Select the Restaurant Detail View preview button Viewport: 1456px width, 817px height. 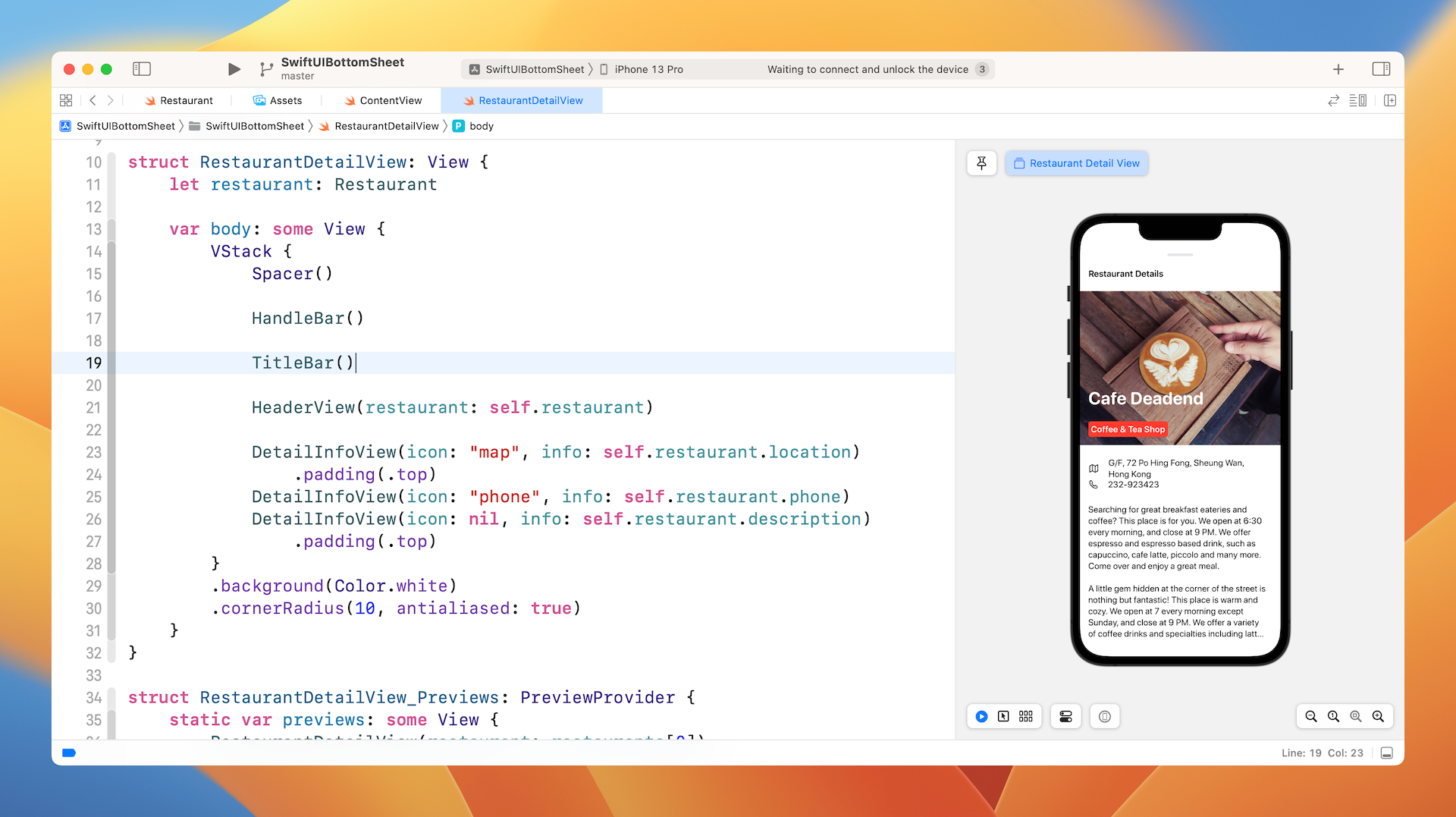click(1076, 163)
